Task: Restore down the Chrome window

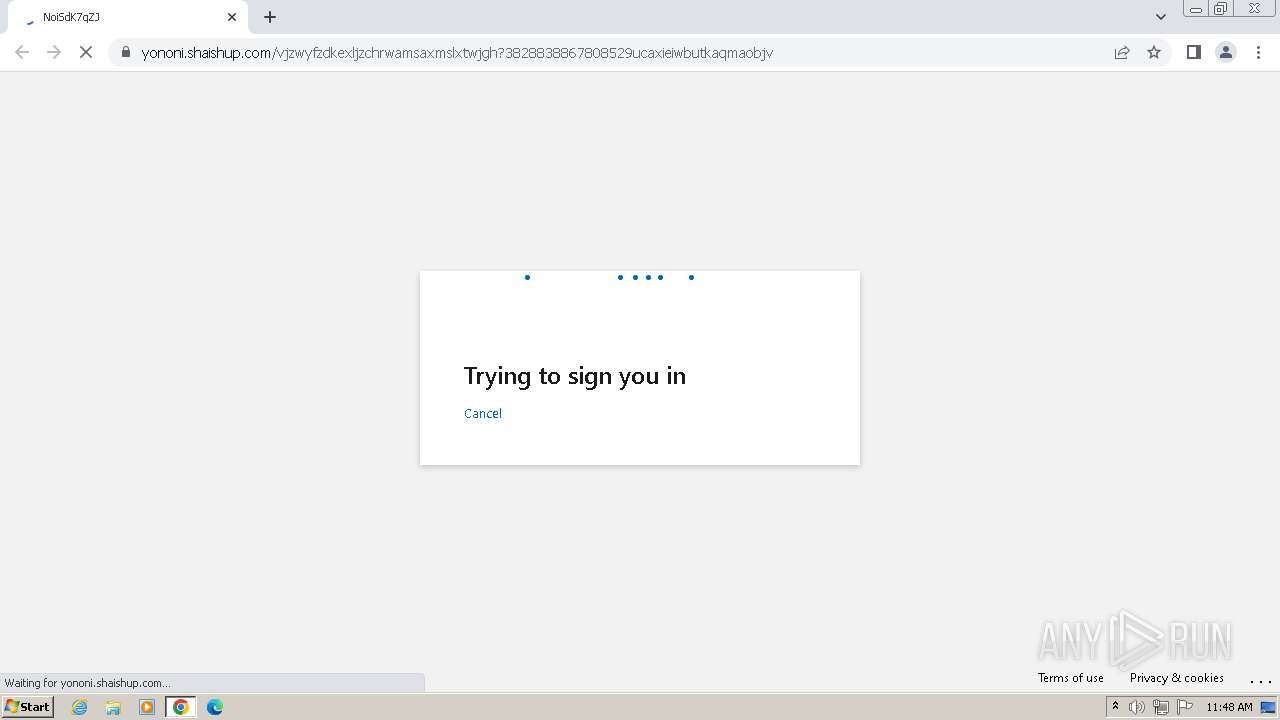Action: point(1221,9)
